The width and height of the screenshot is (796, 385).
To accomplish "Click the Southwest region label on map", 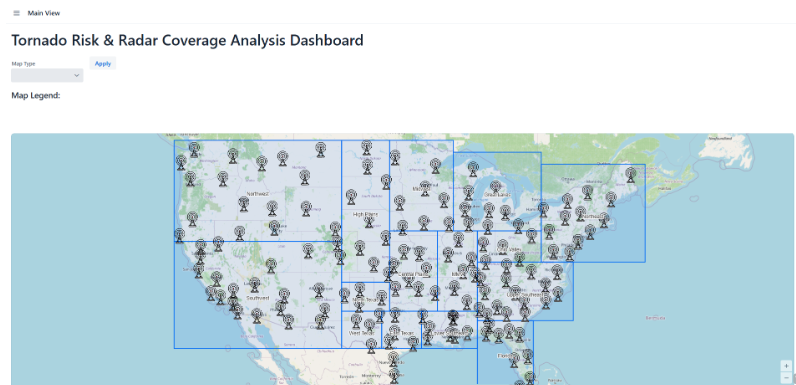I will (x=257, y=298).
